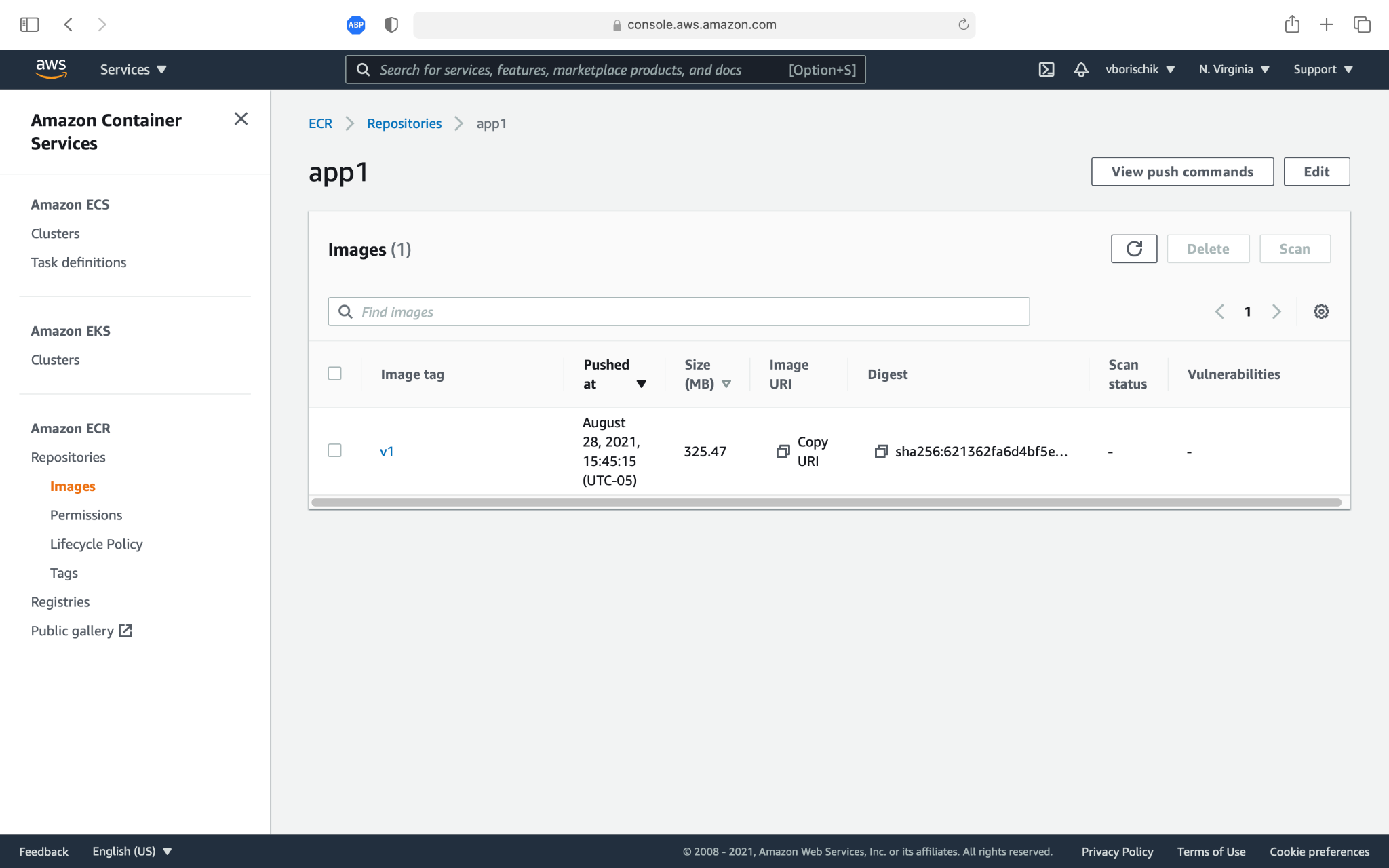Open Cookie preferences in the footer

(x=1319, y=851)
